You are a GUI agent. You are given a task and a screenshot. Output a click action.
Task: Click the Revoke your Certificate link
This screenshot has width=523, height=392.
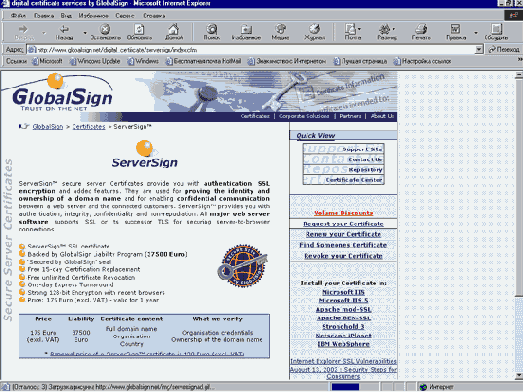pyautogui.click(x=344, y=256)
